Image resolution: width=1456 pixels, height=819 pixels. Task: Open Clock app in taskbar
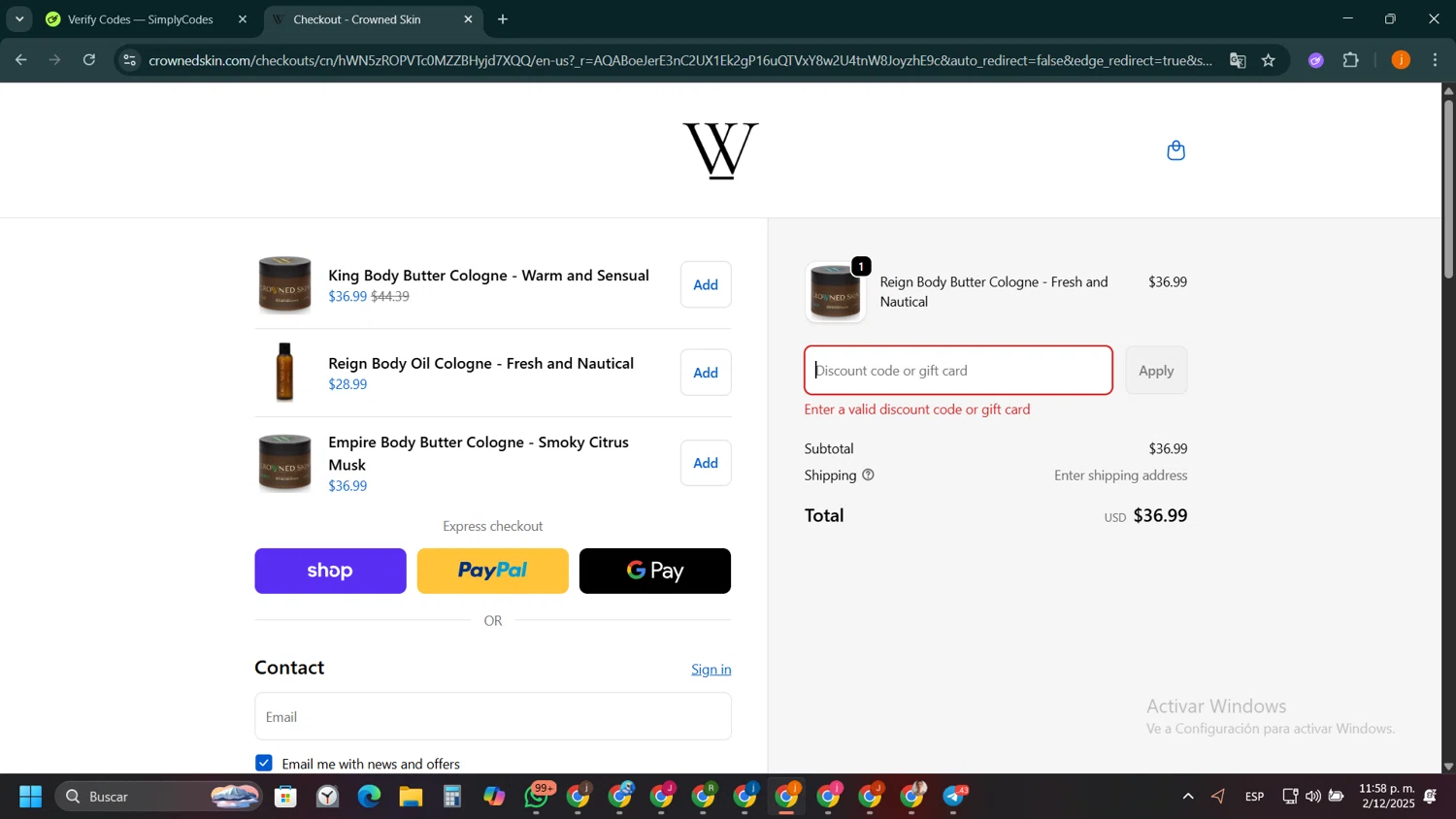coord(327,797)
